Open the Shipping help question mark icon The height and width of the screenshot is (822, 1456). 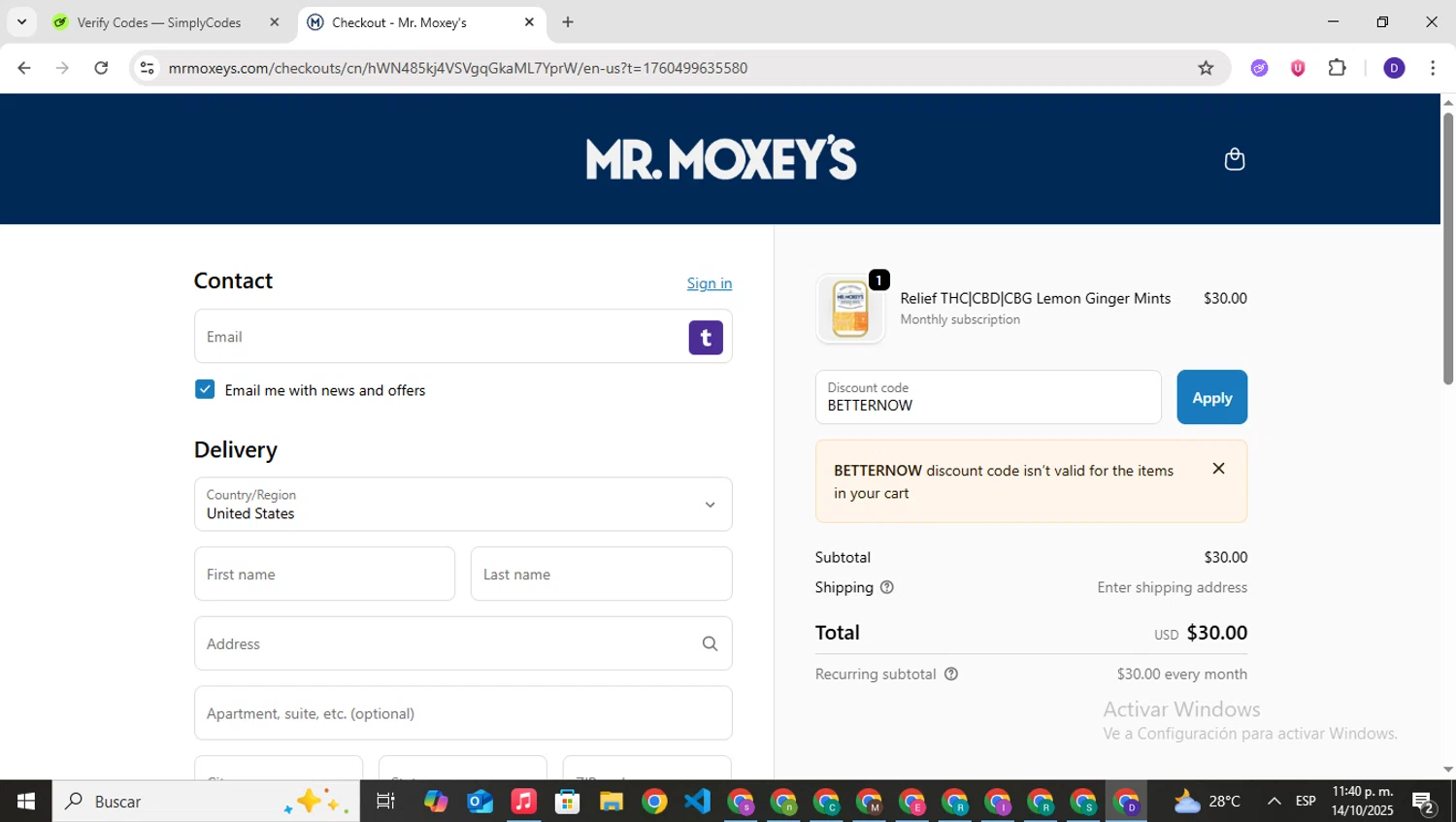886,587
